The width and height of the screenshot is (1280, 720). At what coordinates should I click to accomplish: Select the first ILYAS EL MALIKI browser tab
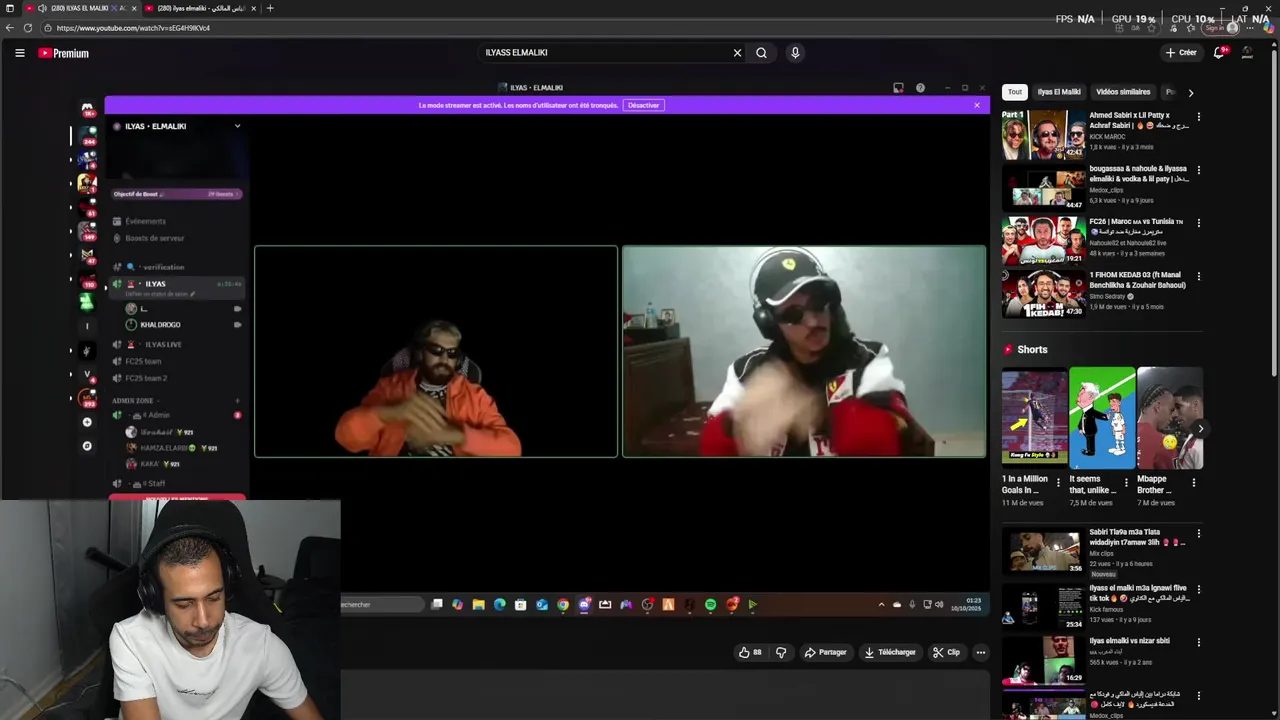click(81, 8)
